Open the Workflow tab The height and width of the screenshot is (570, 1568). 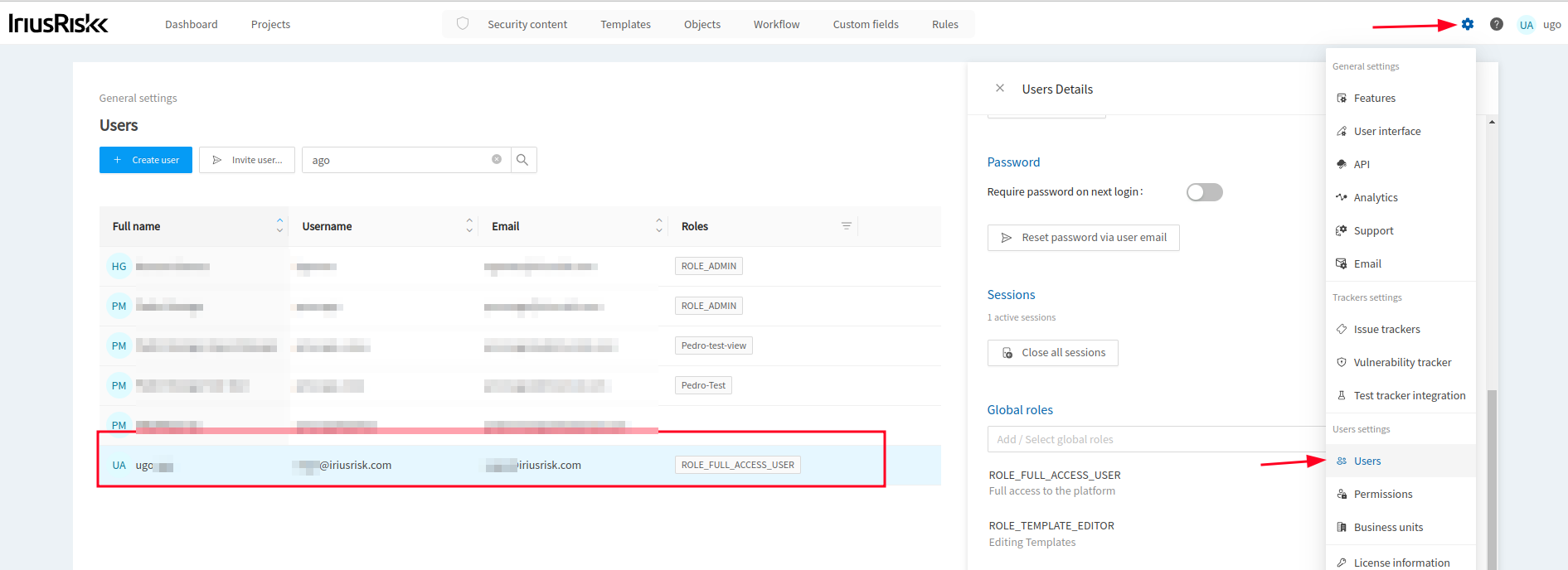coord(776,24)
